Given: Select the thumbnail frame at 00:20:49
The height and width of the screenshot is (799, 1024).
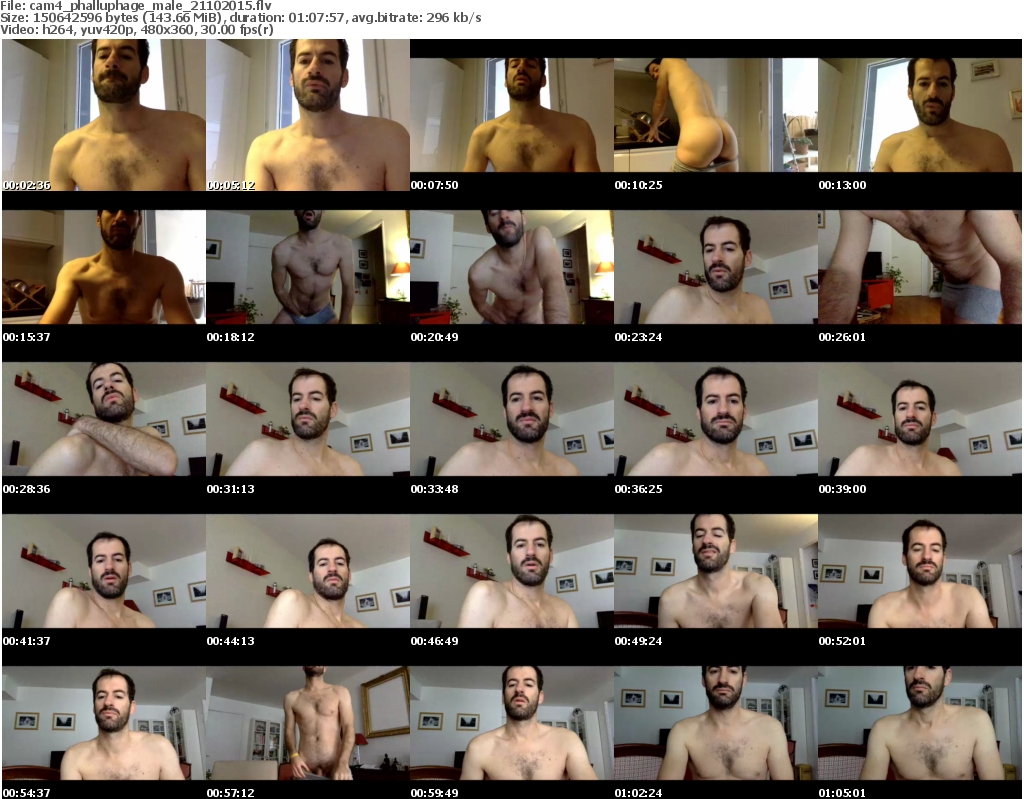Looking at the screenshot, I should 512,267.
